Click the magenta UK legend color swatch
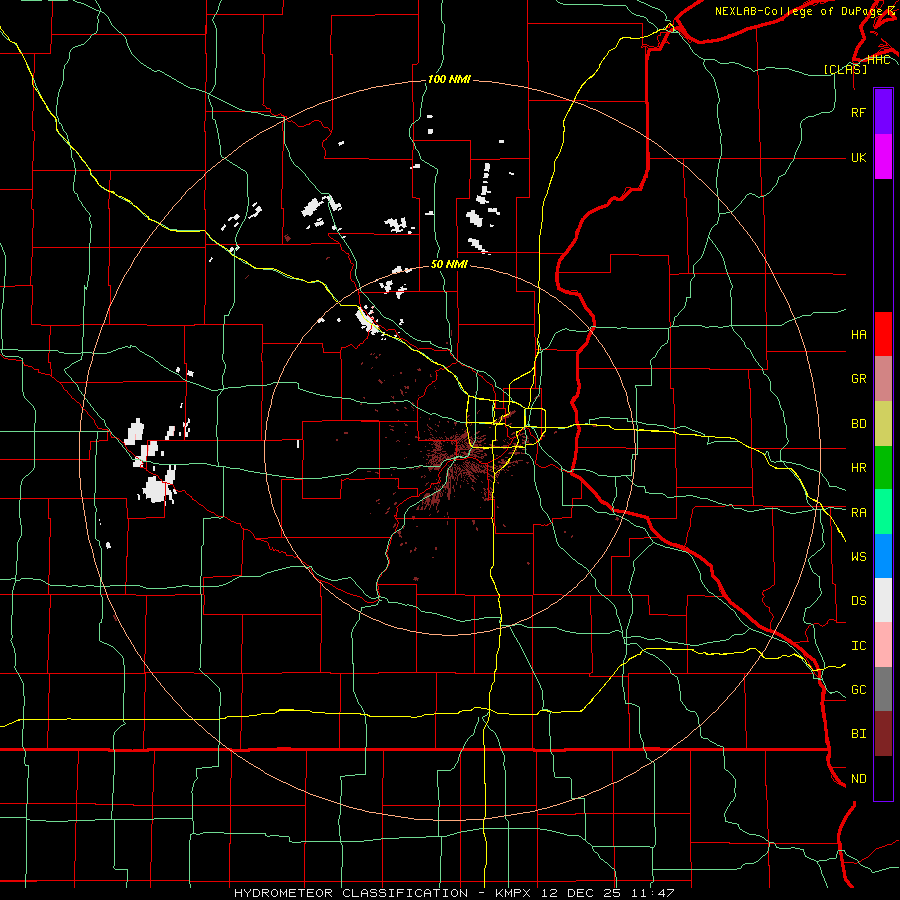 883,157
